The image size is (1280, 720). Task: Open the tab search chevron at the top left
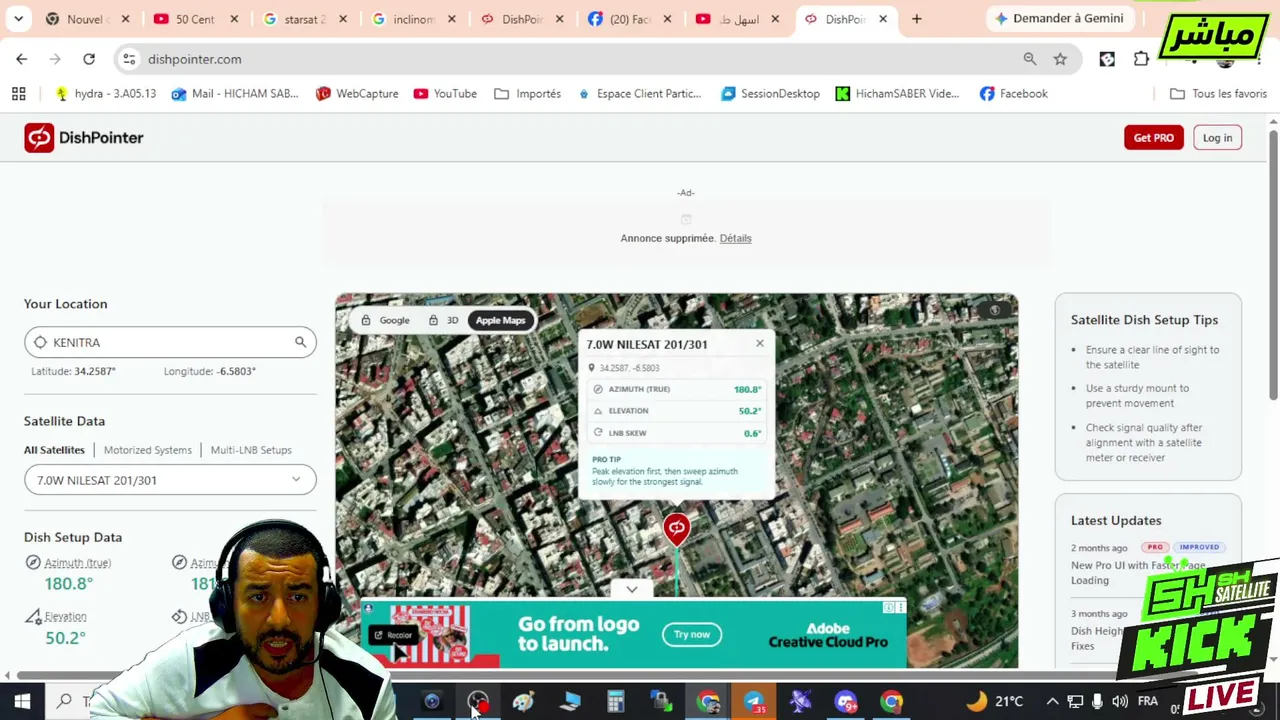[18, 19]
